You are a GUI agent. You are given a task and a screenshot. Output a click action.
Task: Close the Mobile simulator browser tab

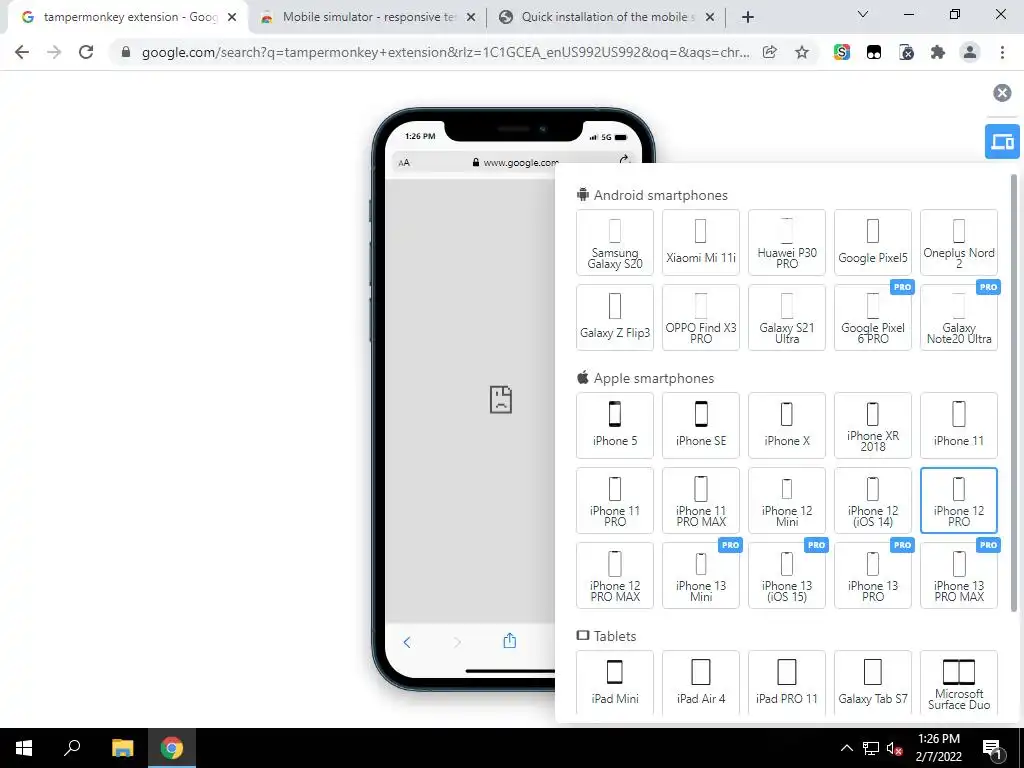coord(471,18)
